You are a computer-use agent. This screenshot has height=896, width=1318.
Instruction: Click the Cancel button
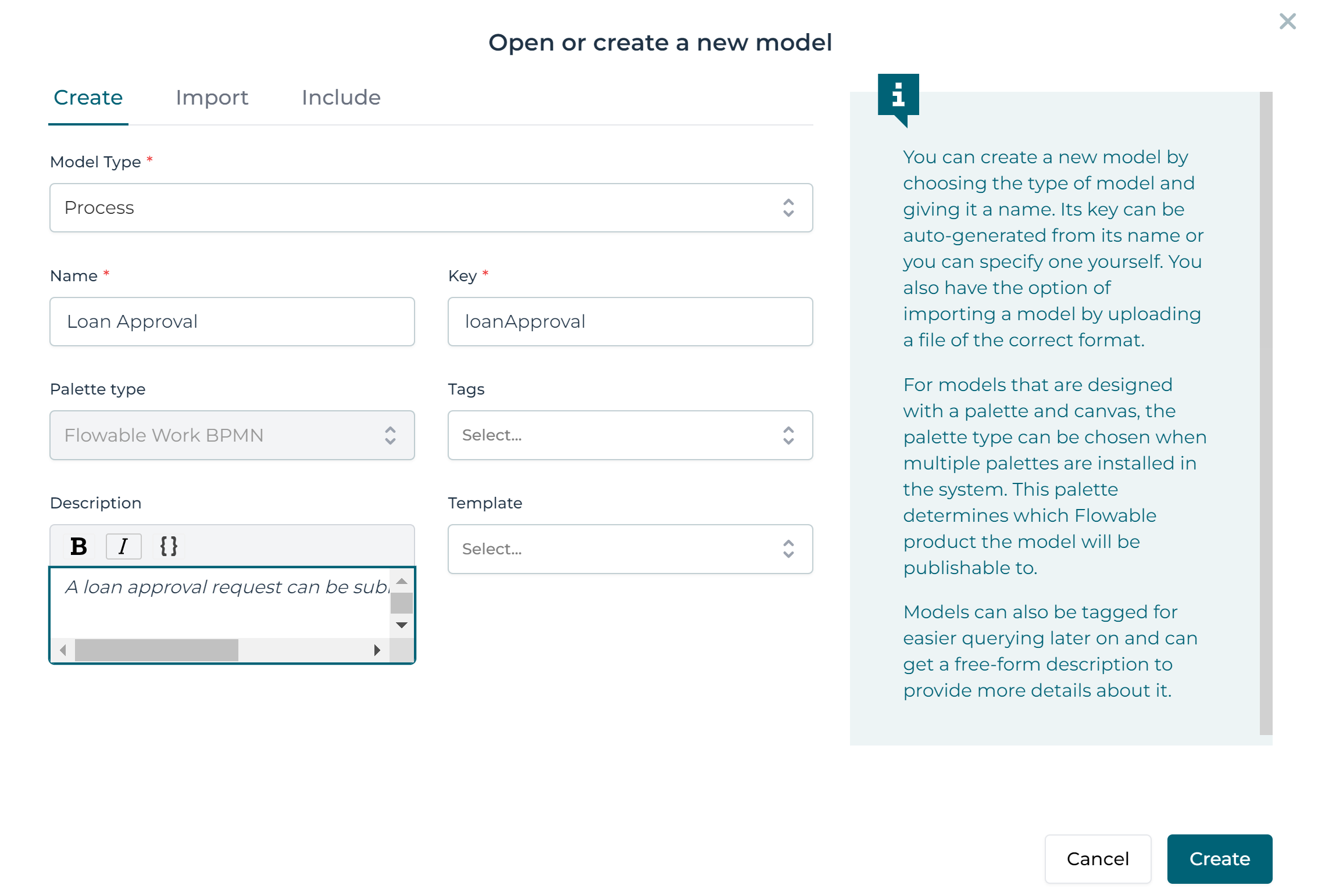(x=1098, y=859)
